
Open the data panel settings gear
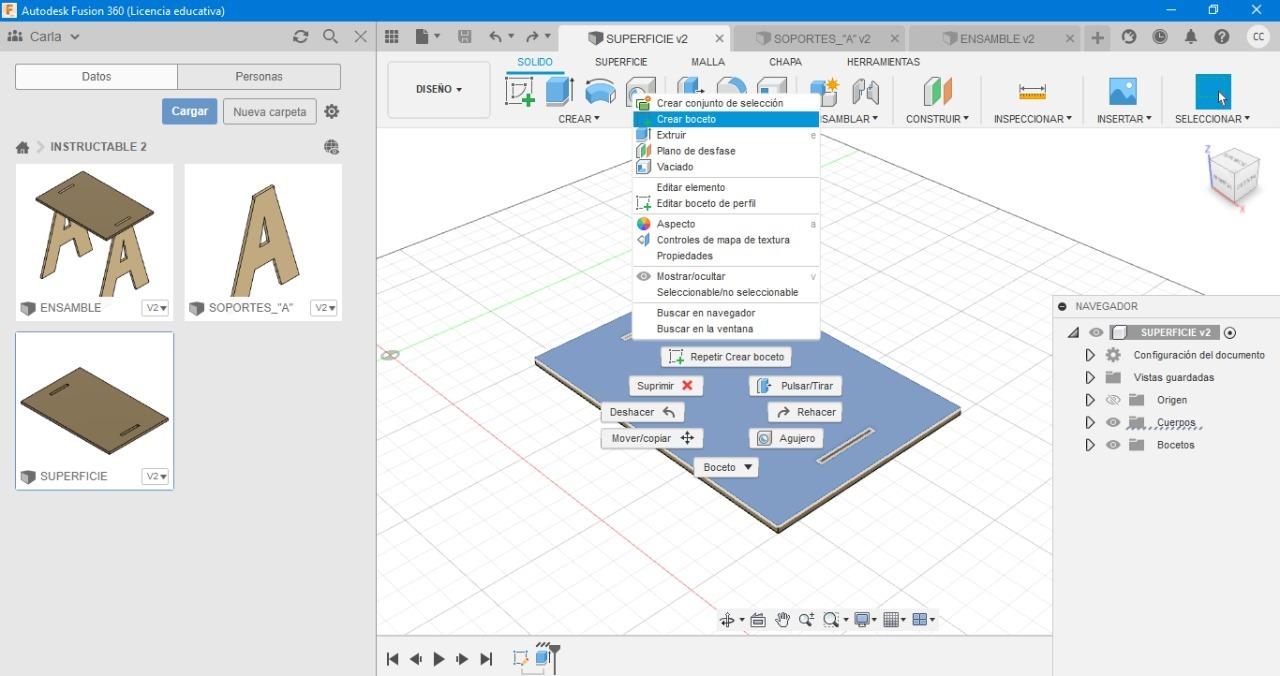(x=332, y=112)
